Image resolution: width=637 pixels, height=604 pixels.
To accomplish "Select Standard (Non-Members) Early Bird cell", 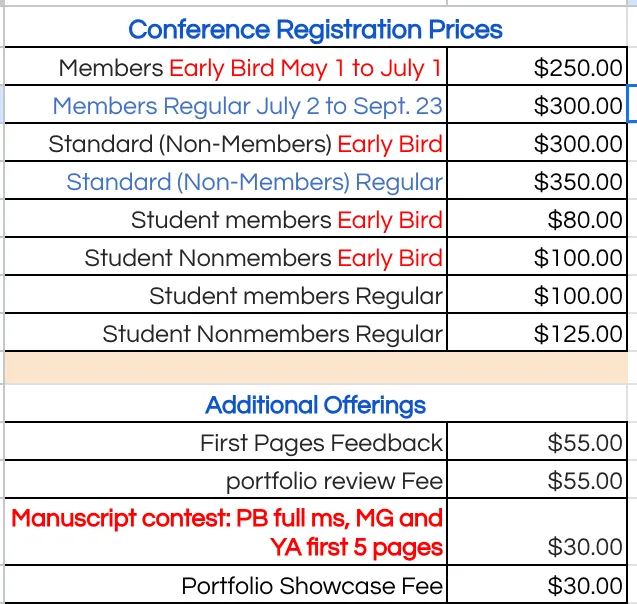I will click(x=245, y=144).
